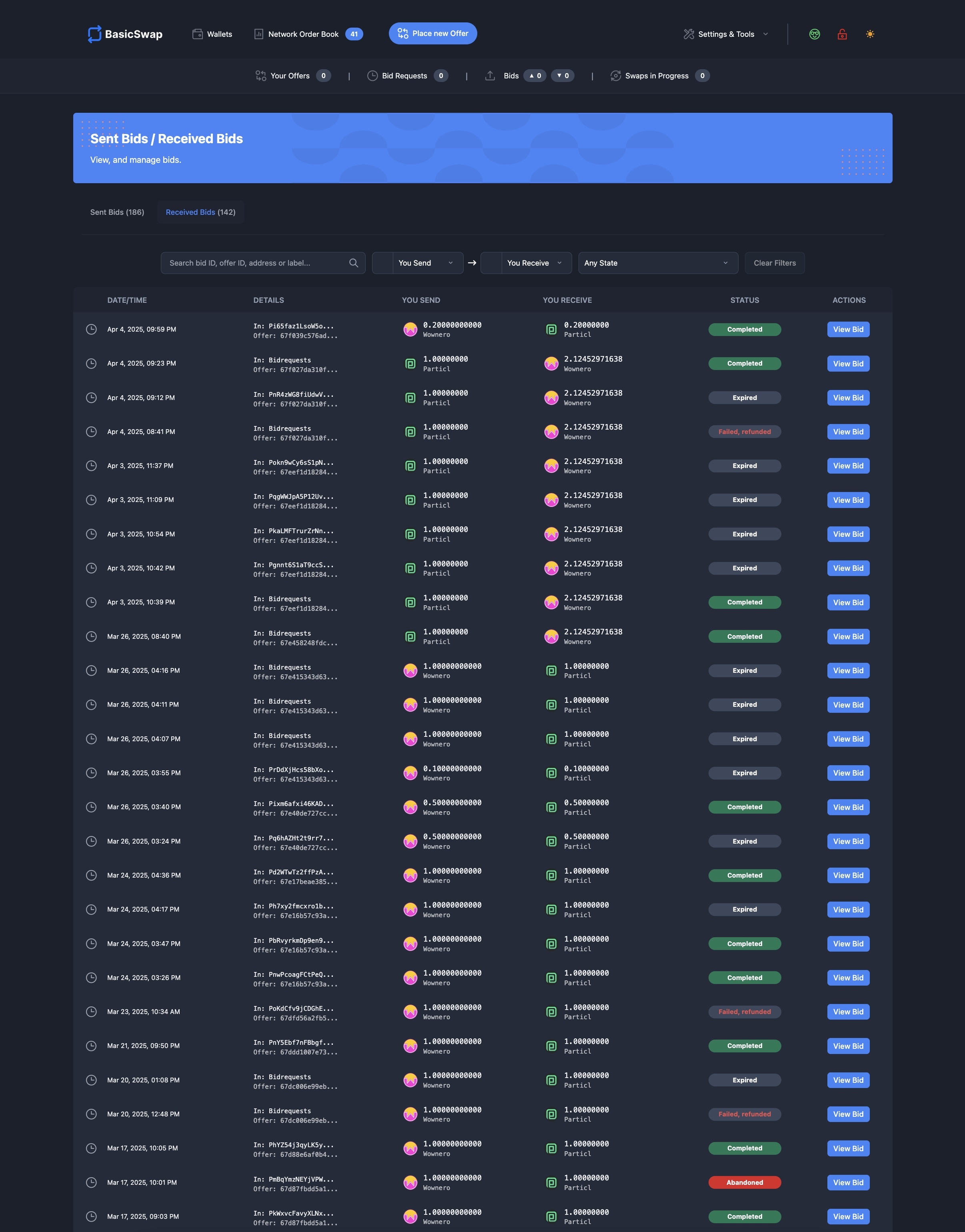965x1232 pixels.
Task: Expand the Any State filter dropdown
Action: tap(657, 263)
